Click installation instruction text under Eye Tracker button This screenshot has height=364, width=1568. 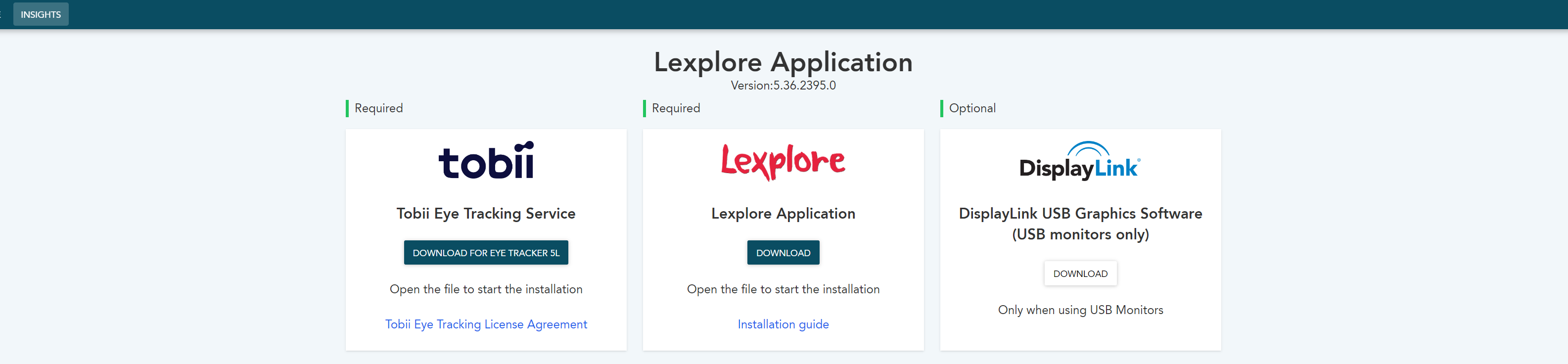coord(486,289)
